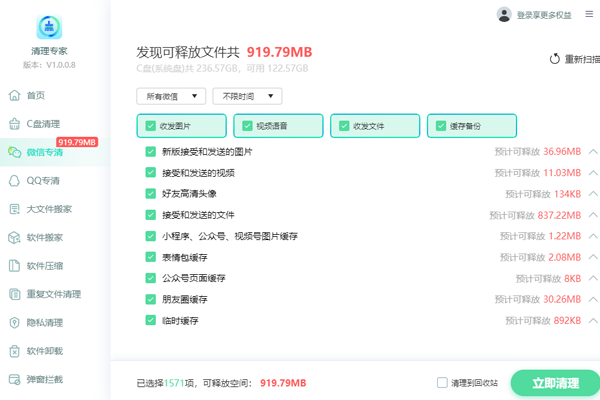
Task: Expand the 1.22MB mini-program cache chevron
Action: click(x=593, y=236)
